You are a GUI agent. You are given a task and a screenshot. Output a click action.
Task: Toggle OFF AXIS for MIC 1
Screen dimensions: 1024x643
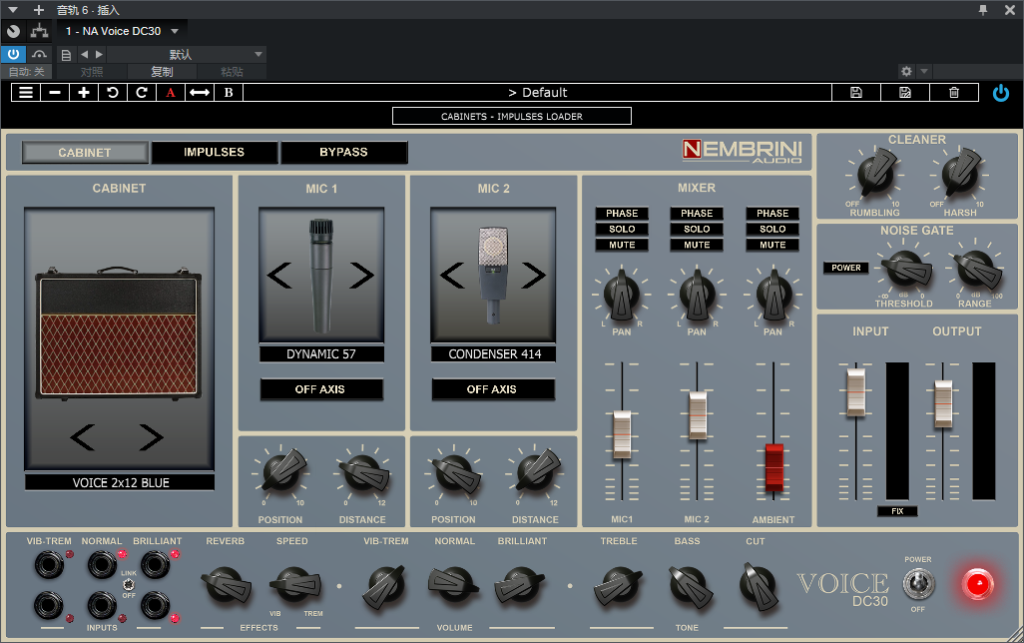tap(321, 389)
